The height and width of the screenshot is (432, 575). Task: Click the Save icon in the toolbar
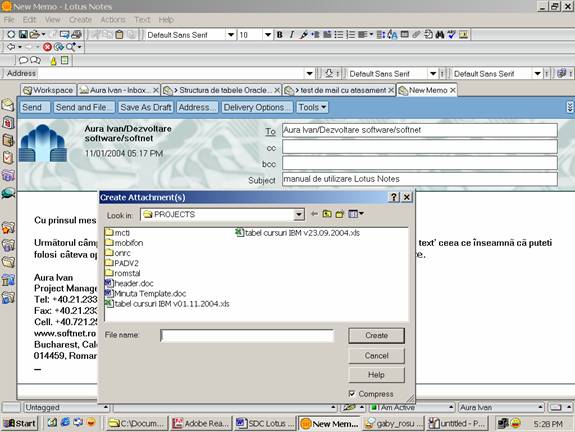point(23,34)
